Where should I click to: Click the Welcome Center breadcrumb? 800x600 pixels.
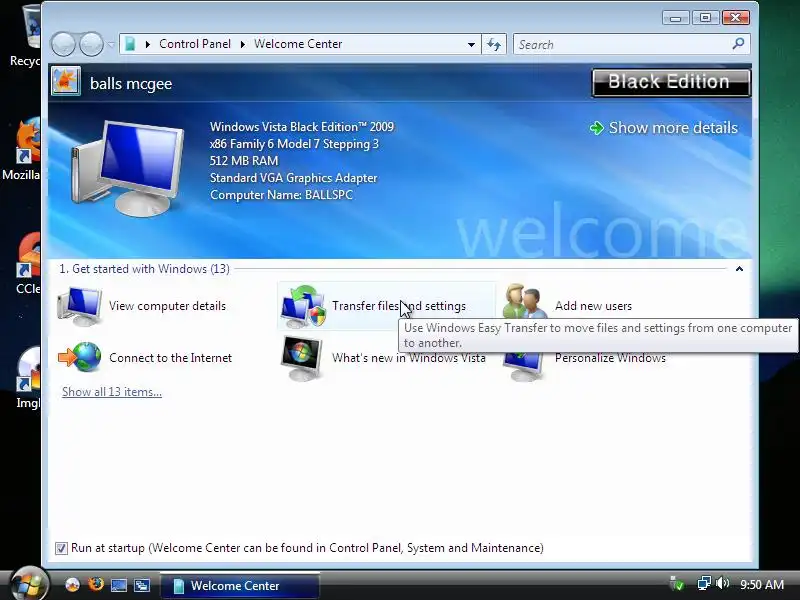coord(298,44)
